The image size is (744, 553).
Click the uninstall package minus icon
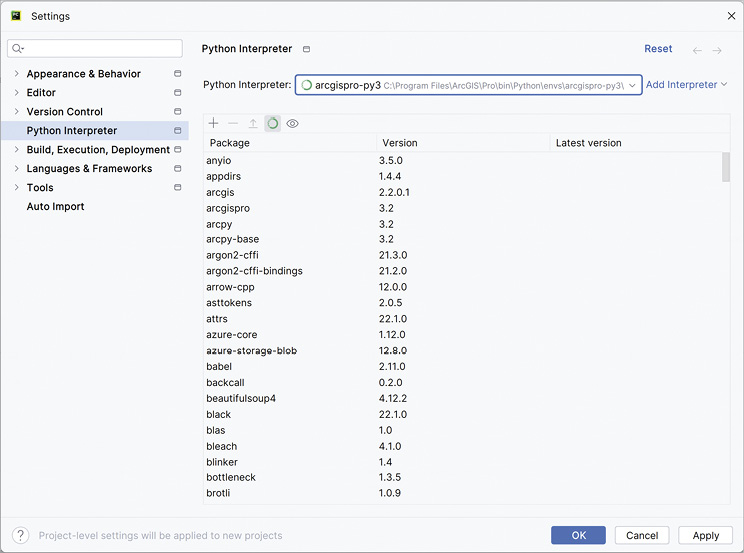pos(233,123)
